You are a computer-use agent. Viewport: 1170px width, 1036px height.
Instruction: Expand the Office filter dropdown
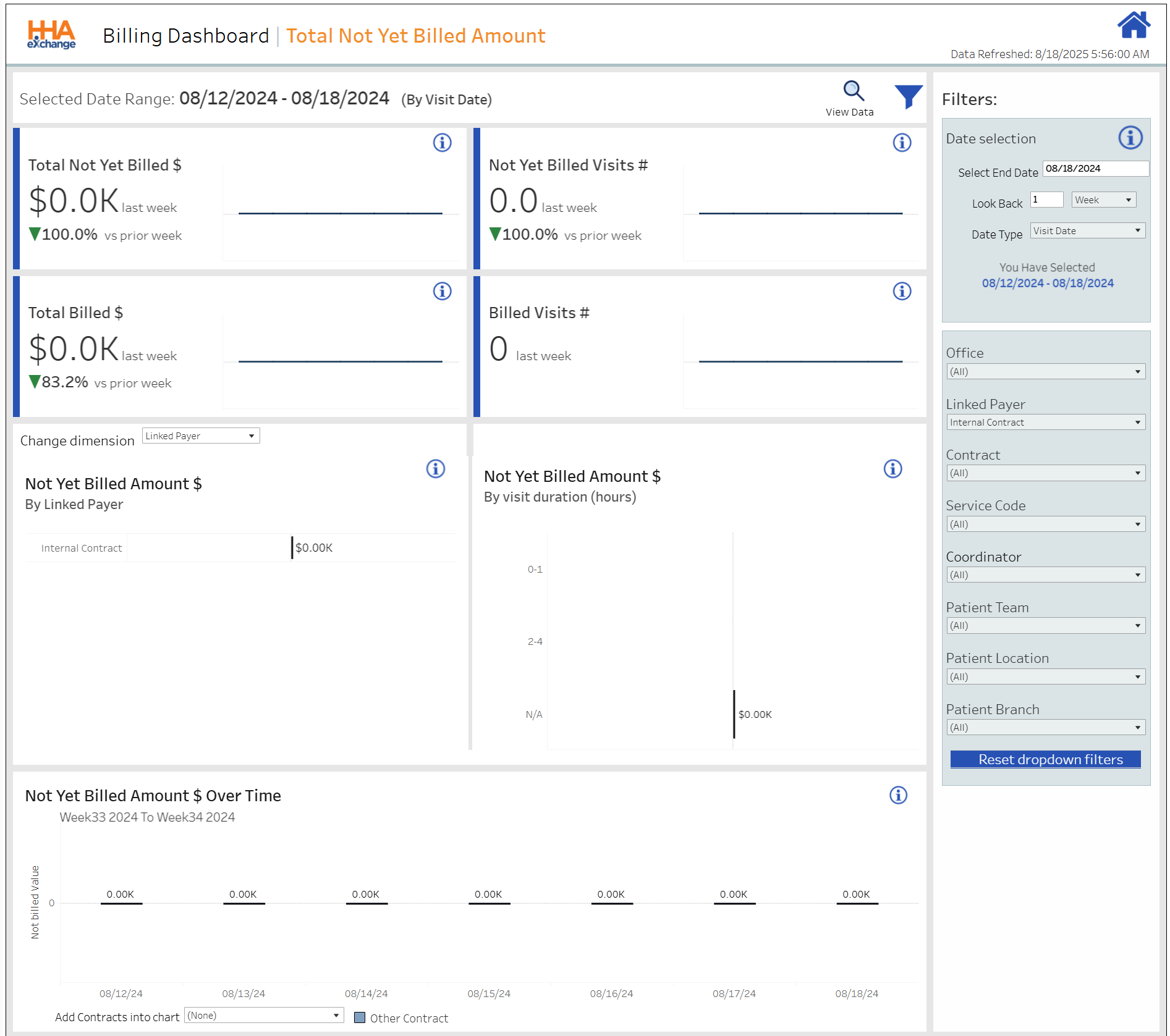coord(1045,371)
